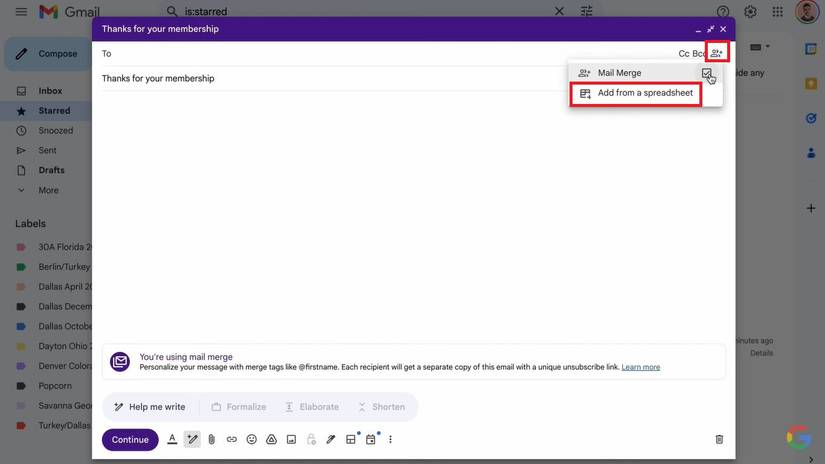Expand More in left sidebar
Screen dimensions: 825x464
click(48, 190)
